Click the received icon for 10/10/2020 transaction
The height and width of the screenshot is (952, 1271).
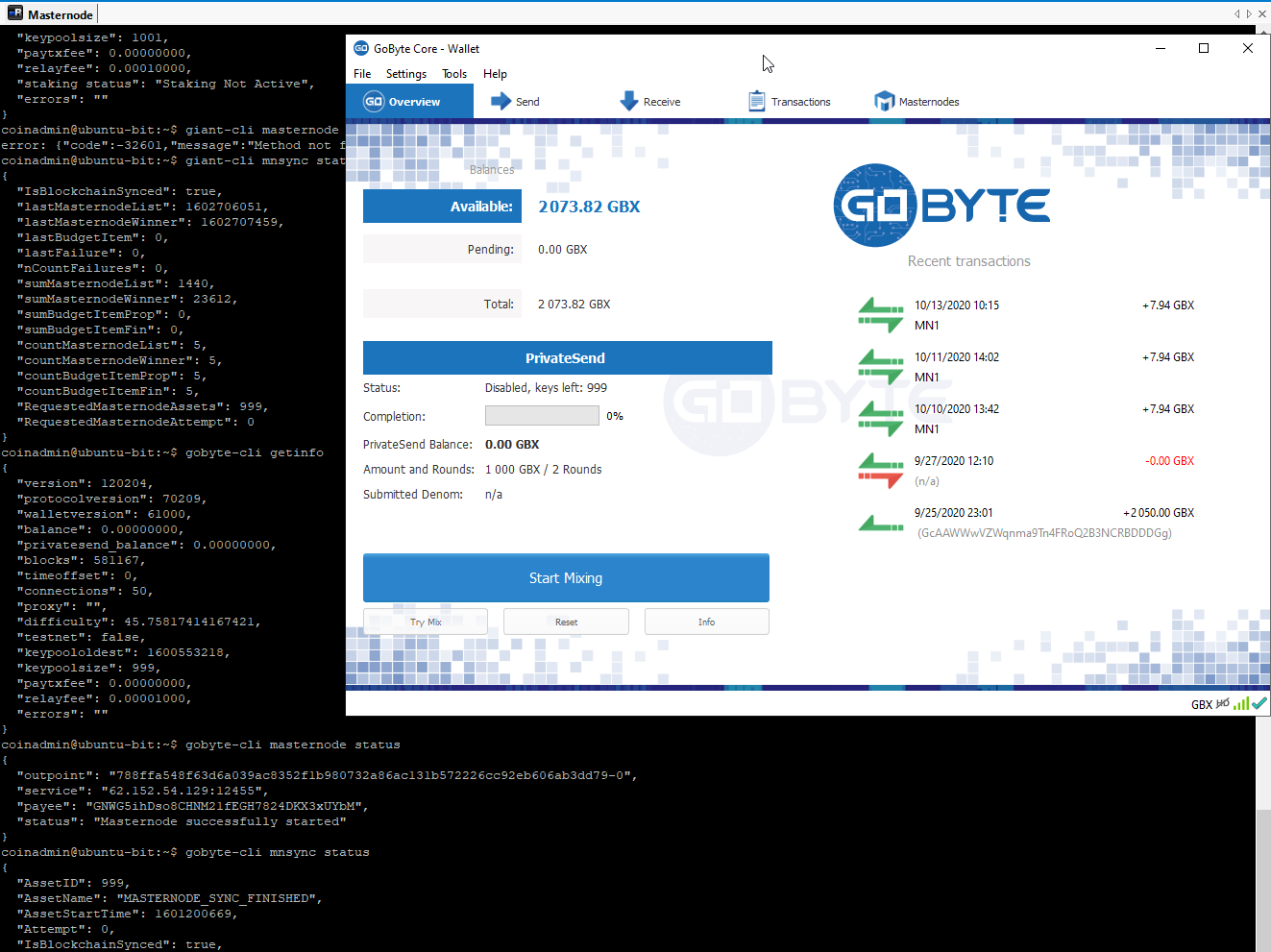click(x=881, y=419)
